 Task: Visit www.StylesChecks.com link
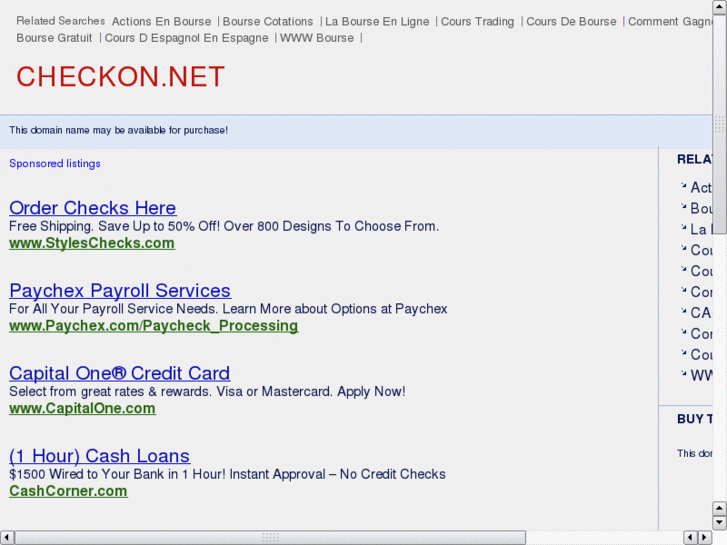(92, 243)
